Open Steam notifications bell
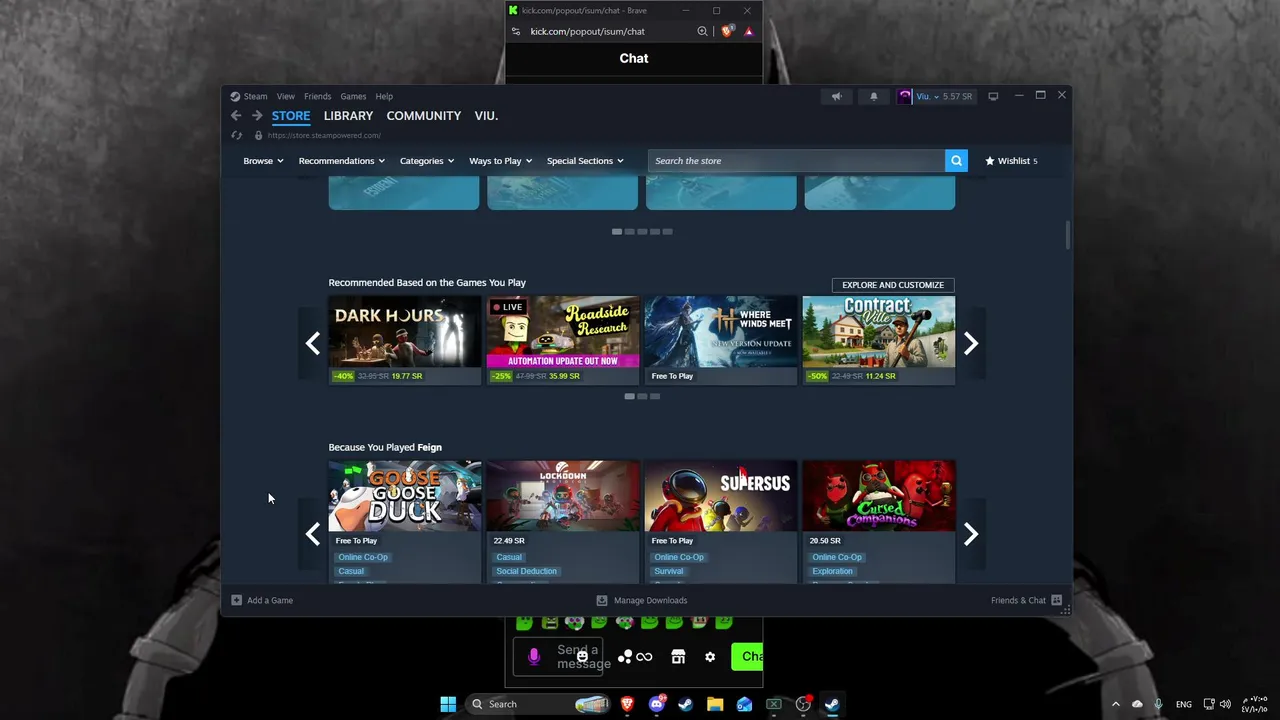Screen dimensions: 1280x720 (x=873, y=96)
